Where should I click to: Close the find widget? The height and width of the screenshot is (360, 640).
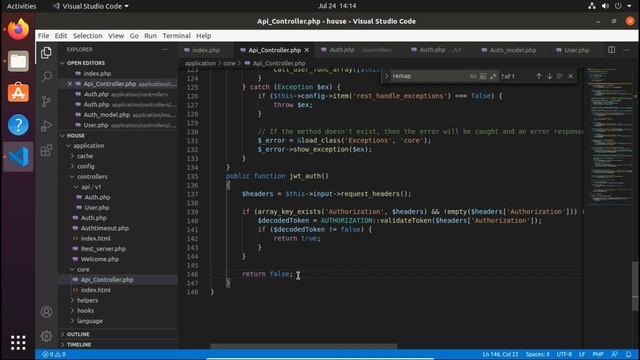coord(571,76)
